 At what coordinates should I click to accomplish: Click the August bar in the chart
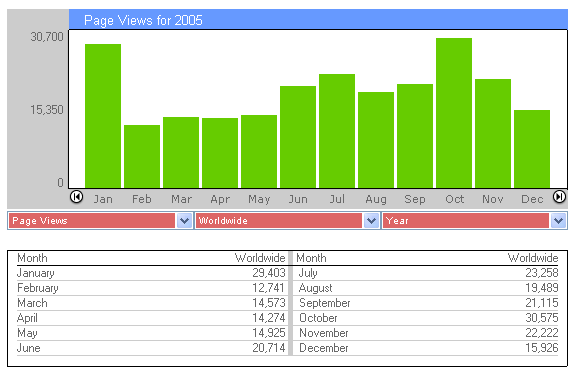pyautogui.click(x=376, y=140)
